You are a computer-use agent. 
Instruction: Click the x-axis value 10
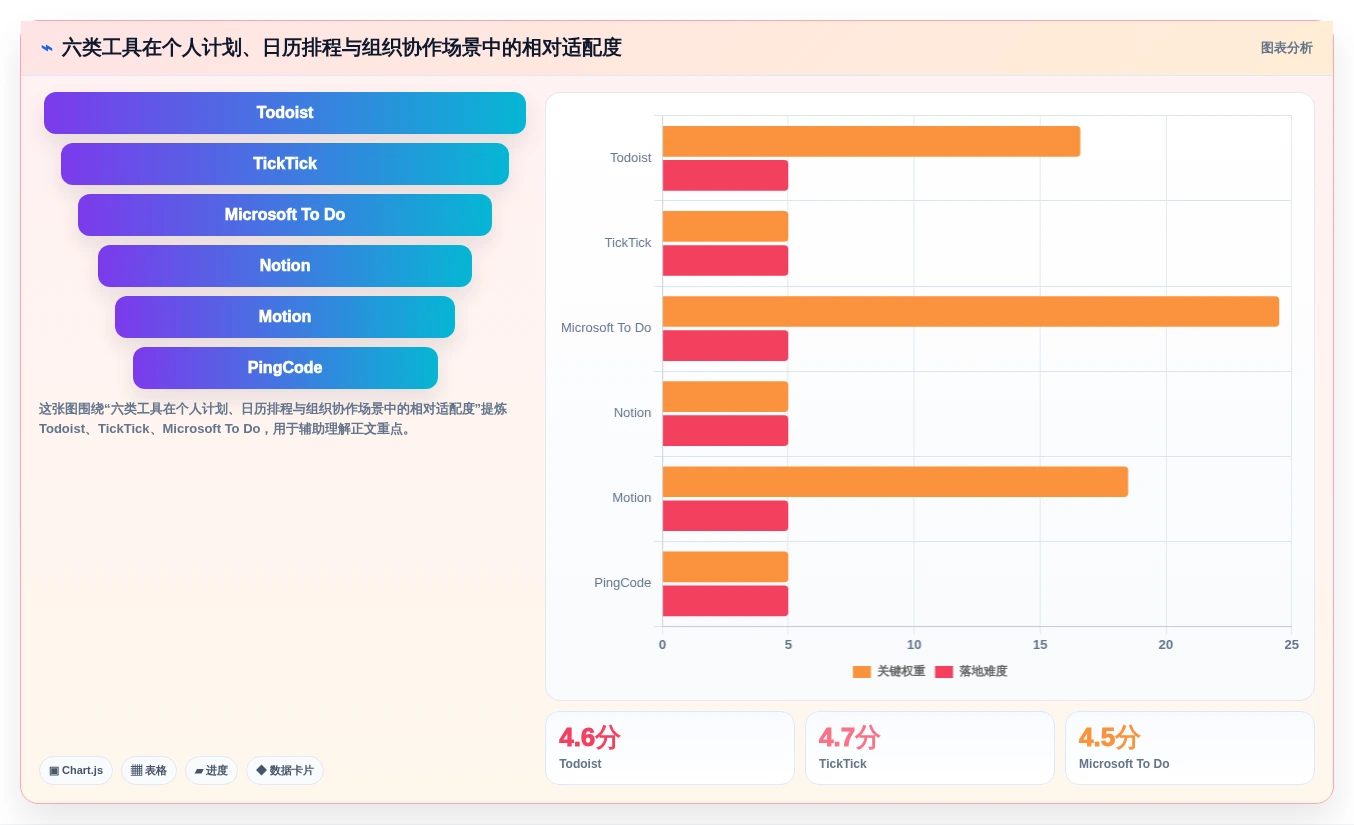(x=914, y=645)
